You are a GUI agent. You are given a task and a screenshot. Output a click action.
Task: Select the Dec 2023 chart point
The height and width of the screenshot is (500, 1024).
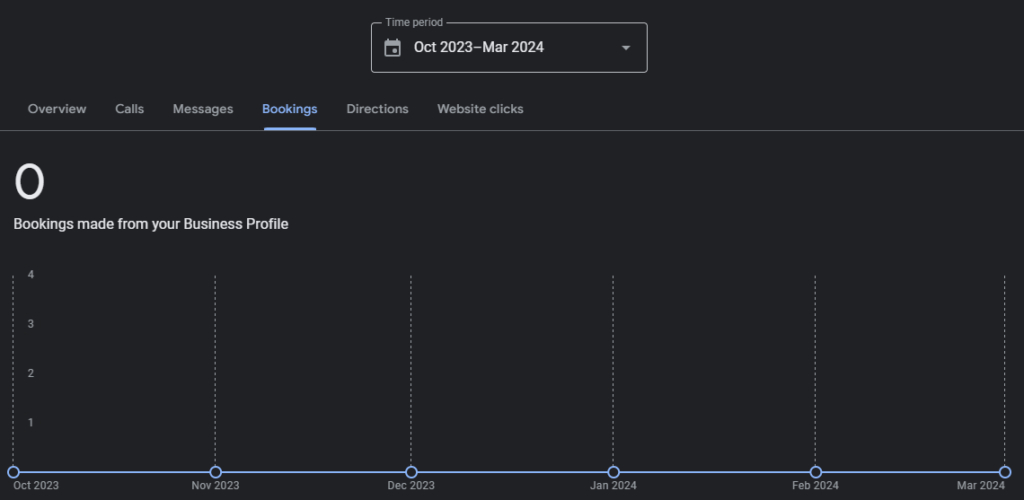coord(411,472)
